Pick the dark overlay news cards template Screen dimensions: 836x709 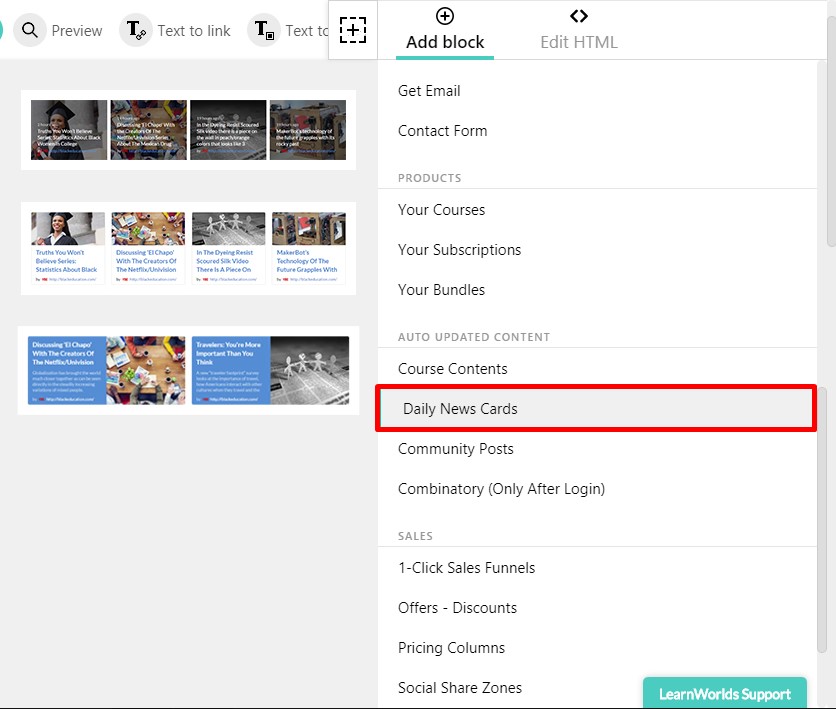click(188, 130)
